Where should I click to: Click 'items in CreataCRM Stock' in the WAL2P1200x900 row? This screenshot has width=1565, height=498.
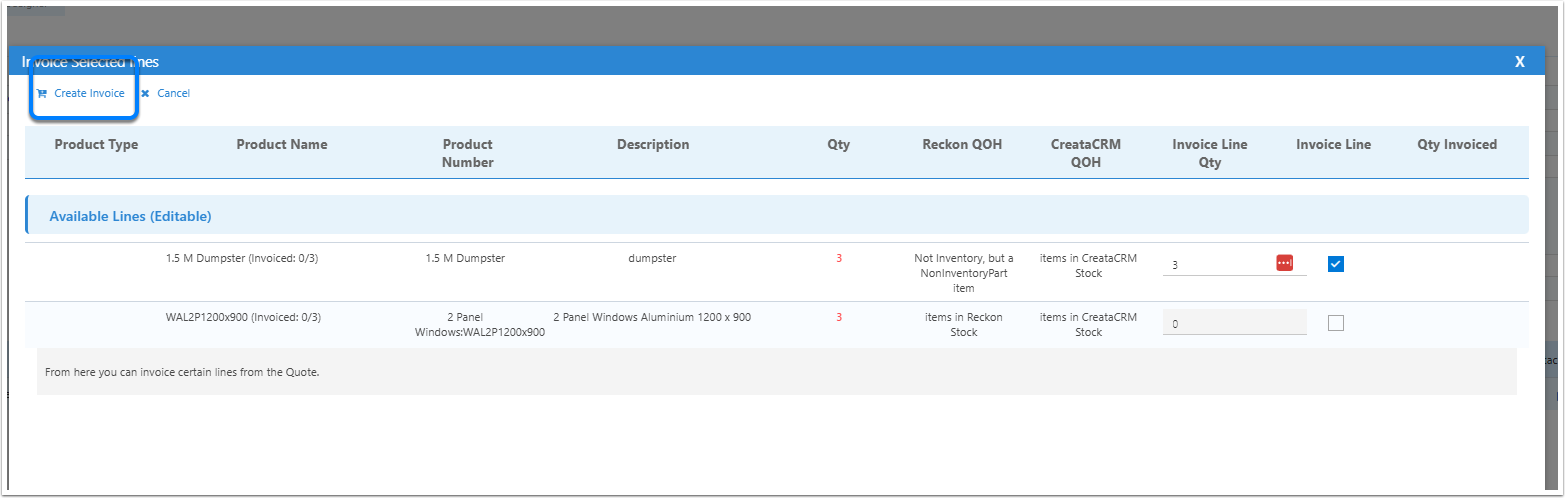point(1088,324)
